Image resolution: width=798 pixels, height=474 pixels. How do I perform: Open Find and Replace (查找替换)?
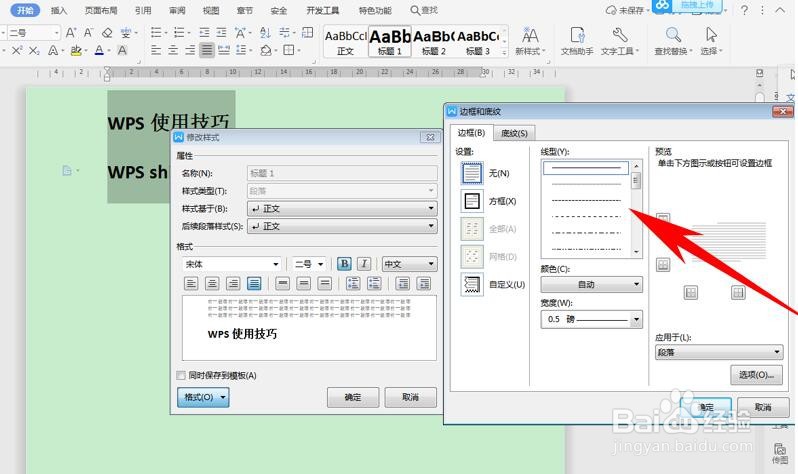point(673,41)
